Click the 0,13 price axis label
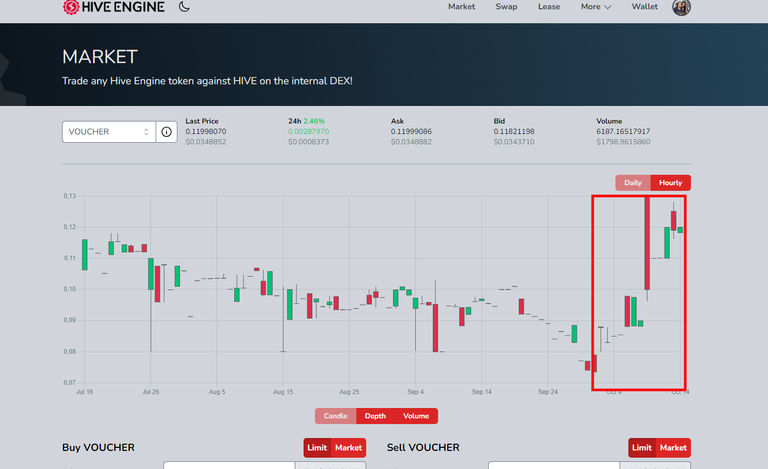The height and width of the screenshot is (469, 768). click(70, 196)
